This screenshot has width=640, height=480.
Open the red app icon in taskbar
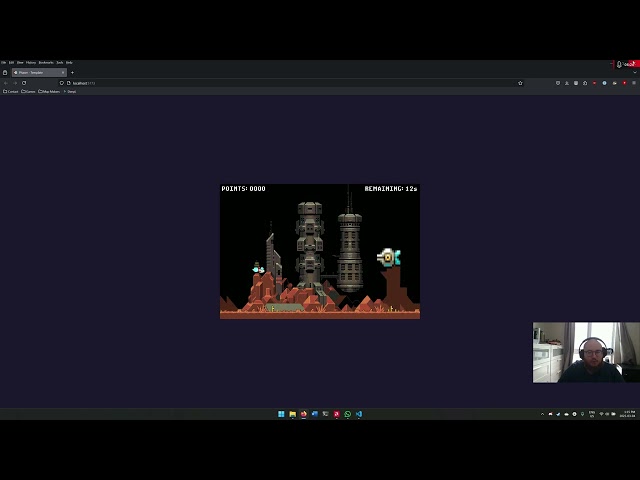[x=337, y=414]
